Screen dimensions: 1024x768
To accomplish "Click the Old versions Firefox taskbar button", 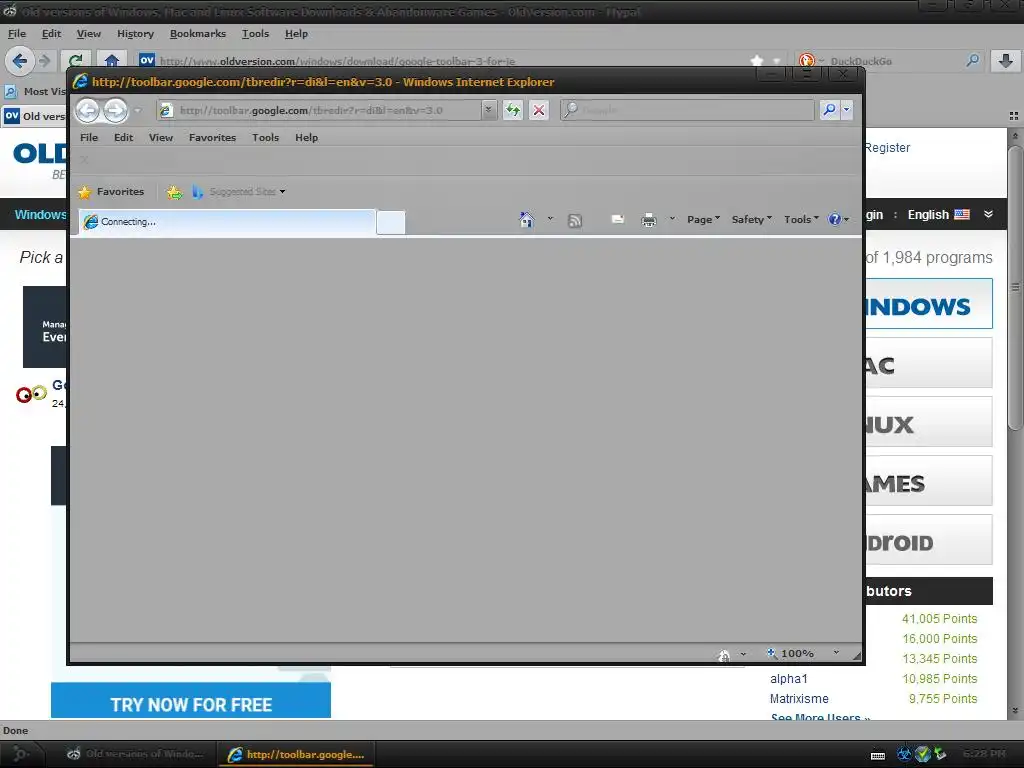I will click(135, 754).
